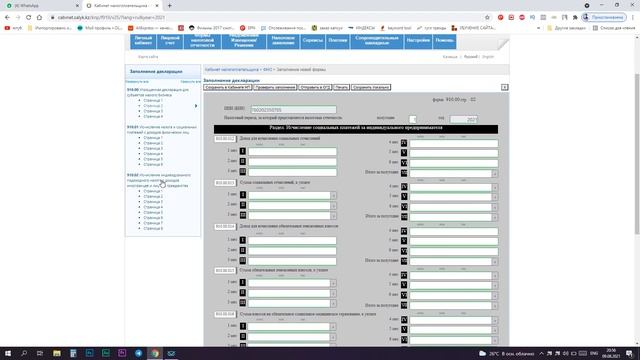Open Страница 6 under form 910.01
The height and width of the screenshot is (360, 640).
click(x=153, y=164)
